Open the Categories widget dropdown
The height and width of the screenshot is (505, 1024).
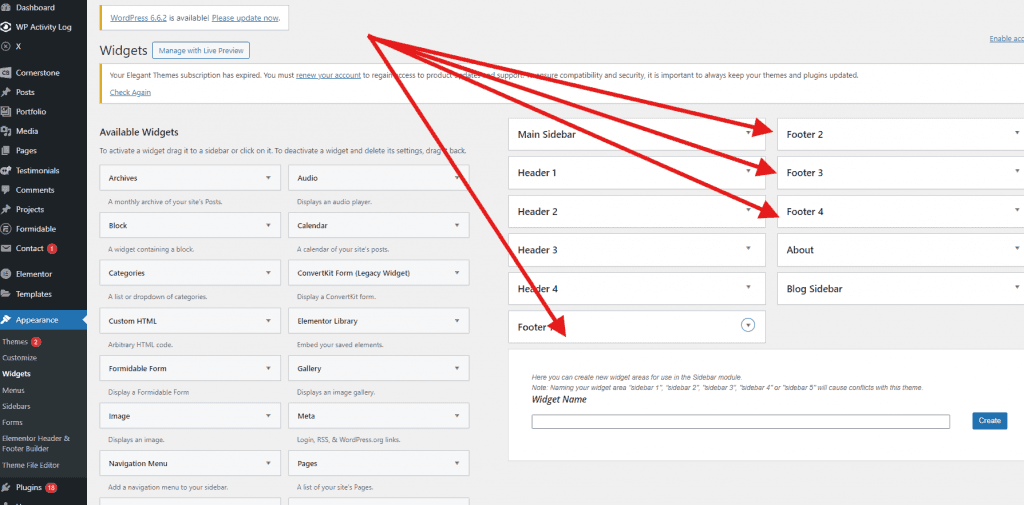point(268,273)
